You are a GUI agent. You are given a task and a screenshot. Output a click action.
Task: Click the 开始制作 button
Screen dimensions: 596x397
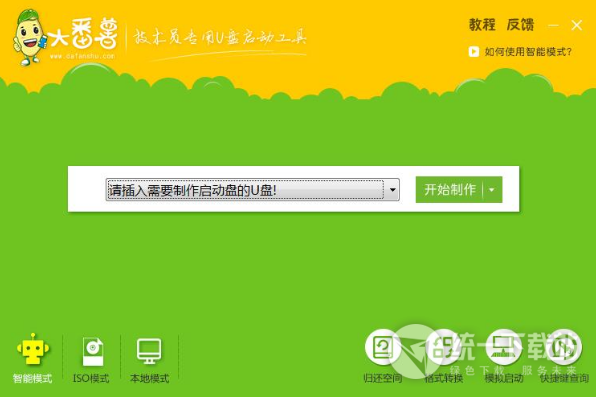450,189
